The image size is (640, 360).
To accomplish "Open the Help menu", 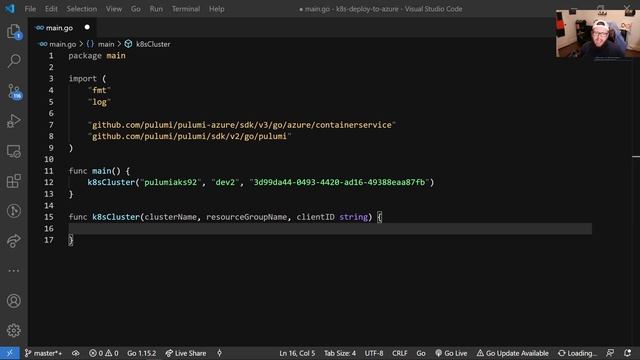I will tap(217, 9).
